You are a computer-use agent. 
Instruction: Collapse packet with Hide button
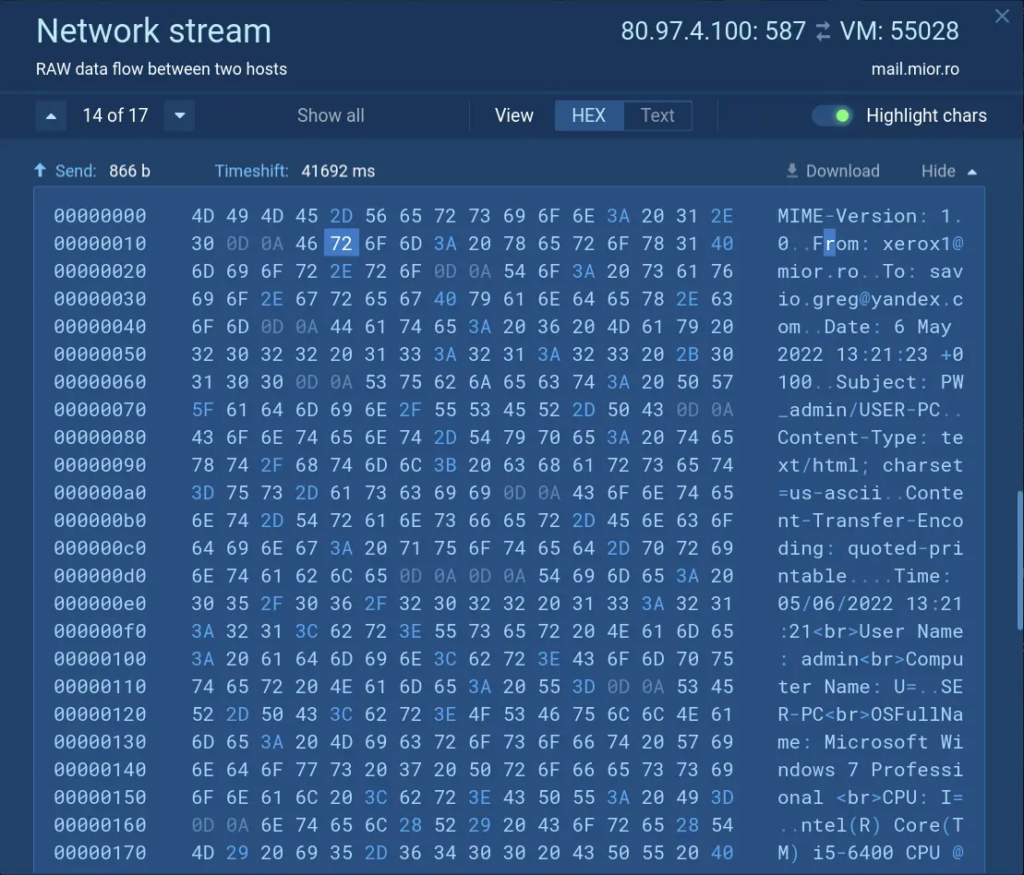tap(949, 171)
